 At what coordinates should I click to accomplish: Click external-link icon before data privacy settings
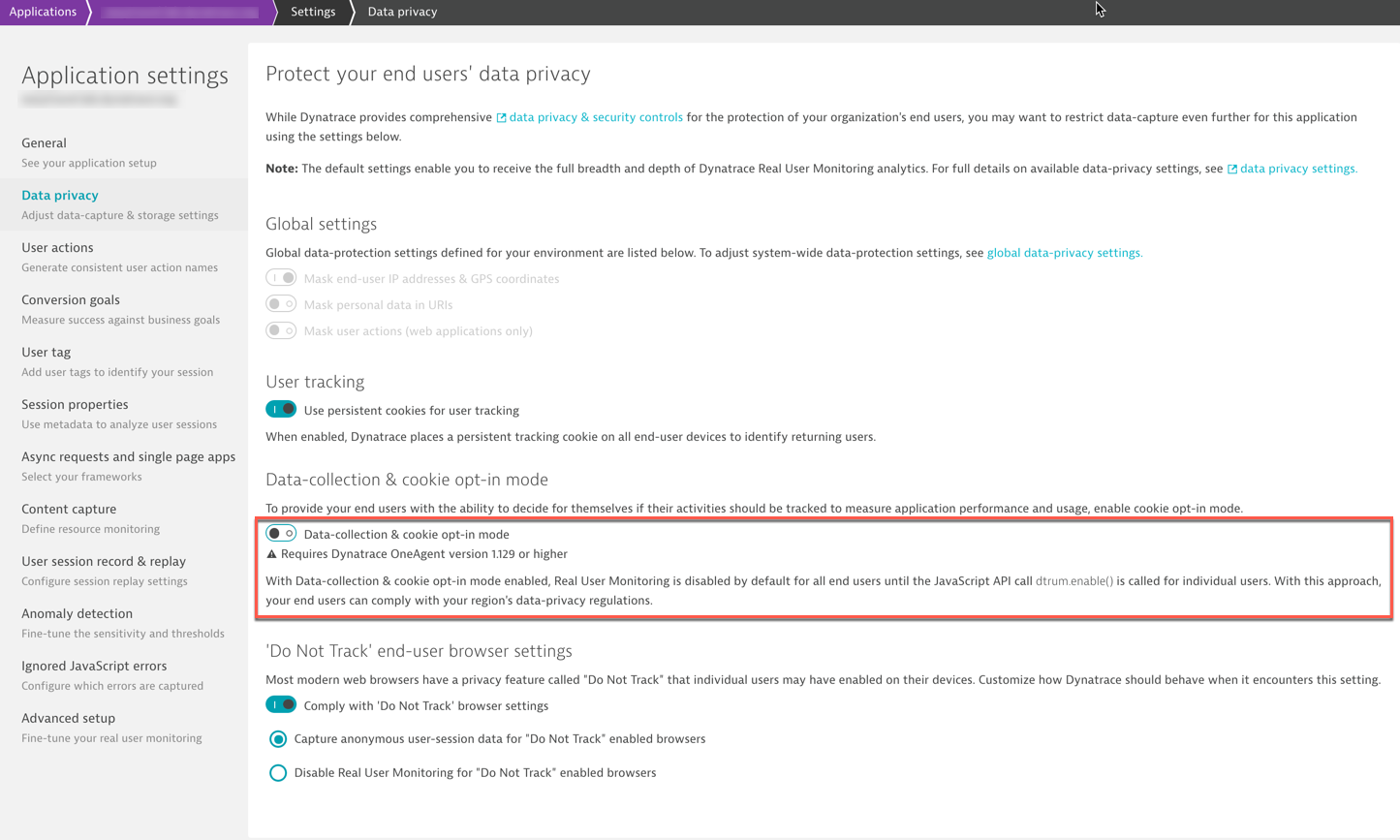pos(1232,170)
